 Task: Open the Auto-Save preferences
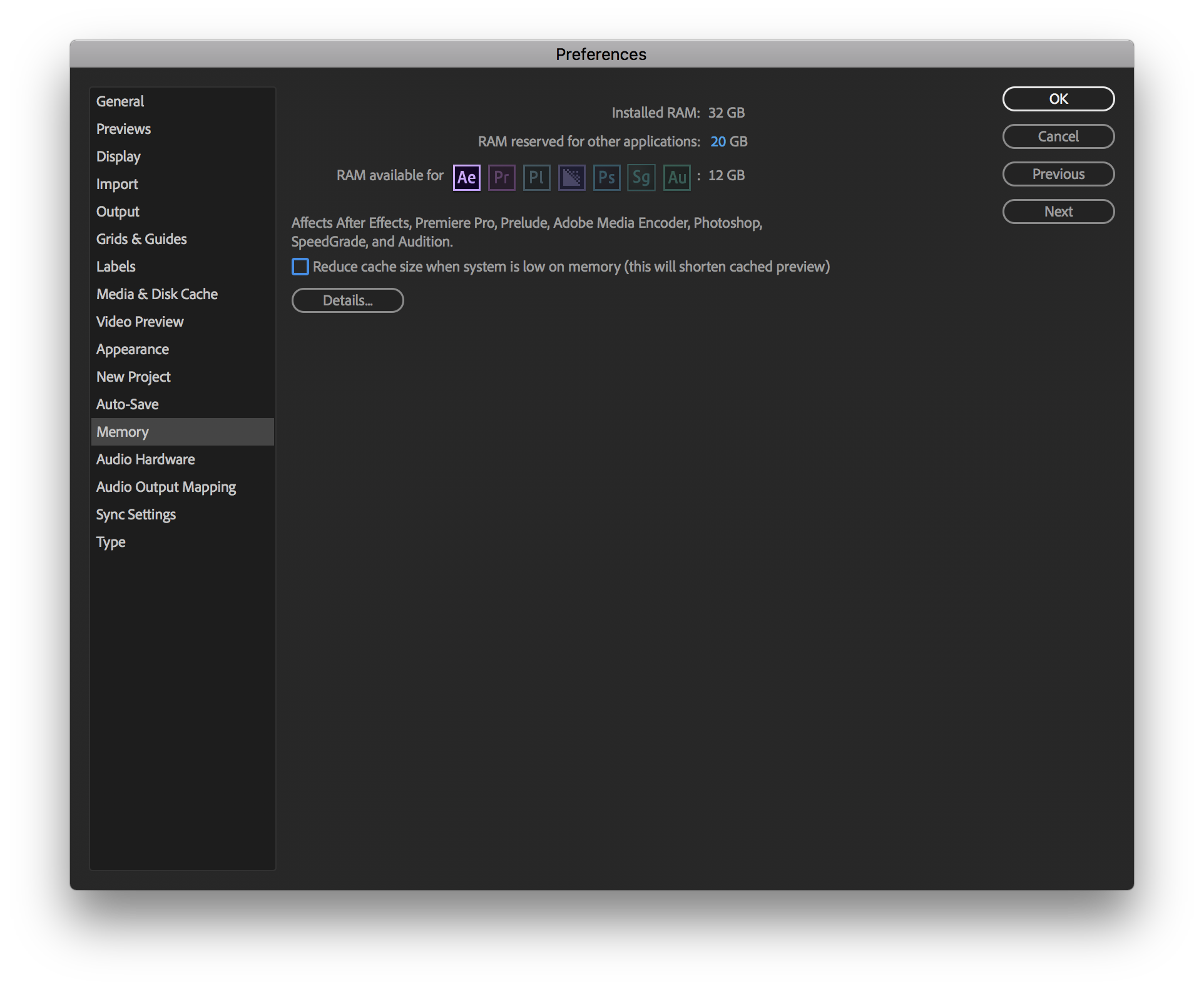point(127,404)
